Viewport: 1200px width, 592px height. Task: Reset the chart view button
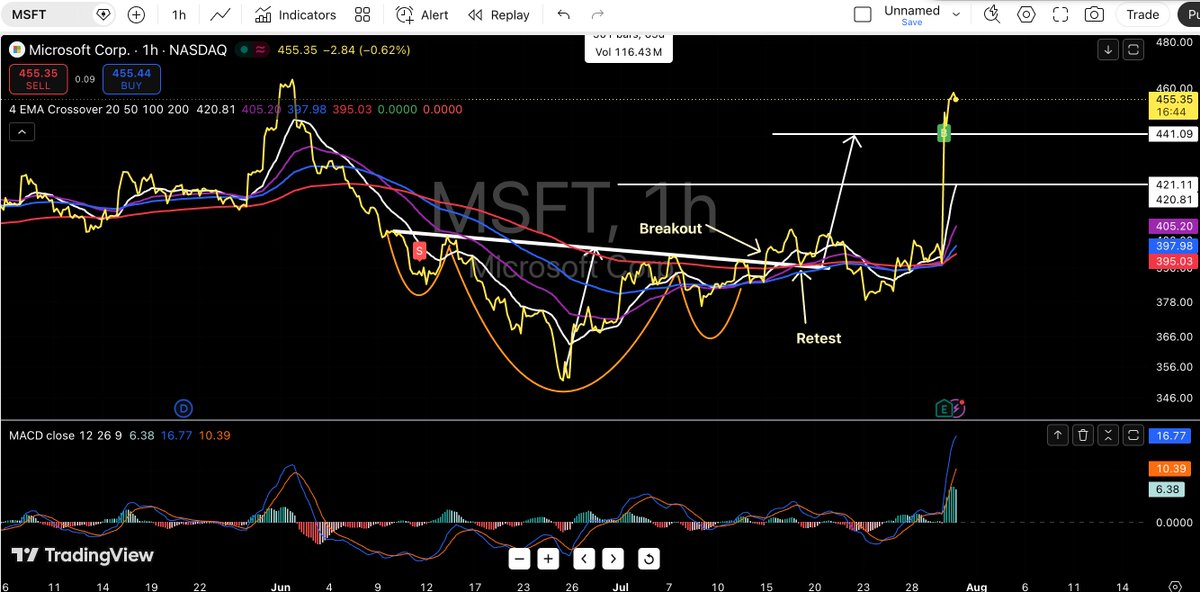click(x=647, y=559)
